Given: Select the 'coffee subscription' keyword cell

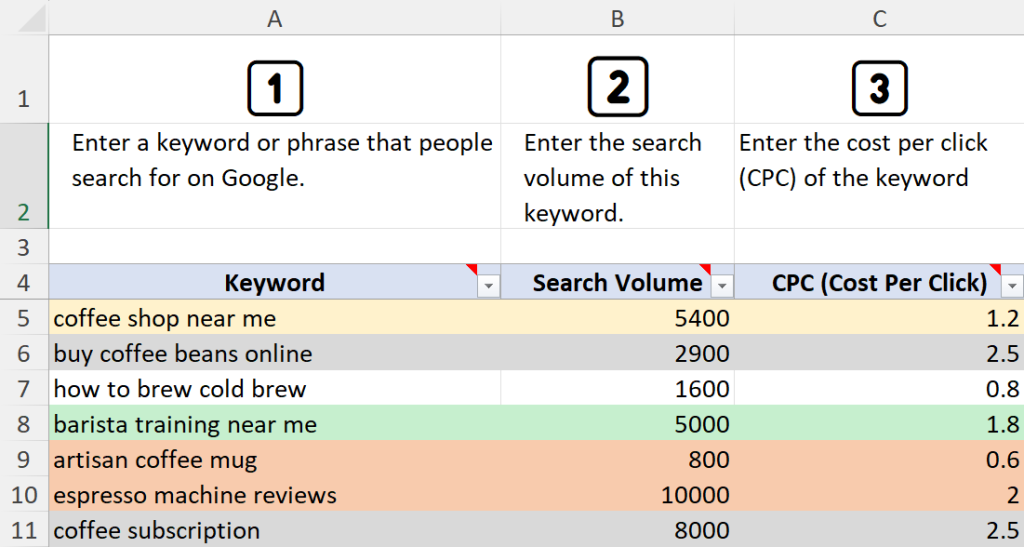Looking at the screenshot, I should pos(275,529).
